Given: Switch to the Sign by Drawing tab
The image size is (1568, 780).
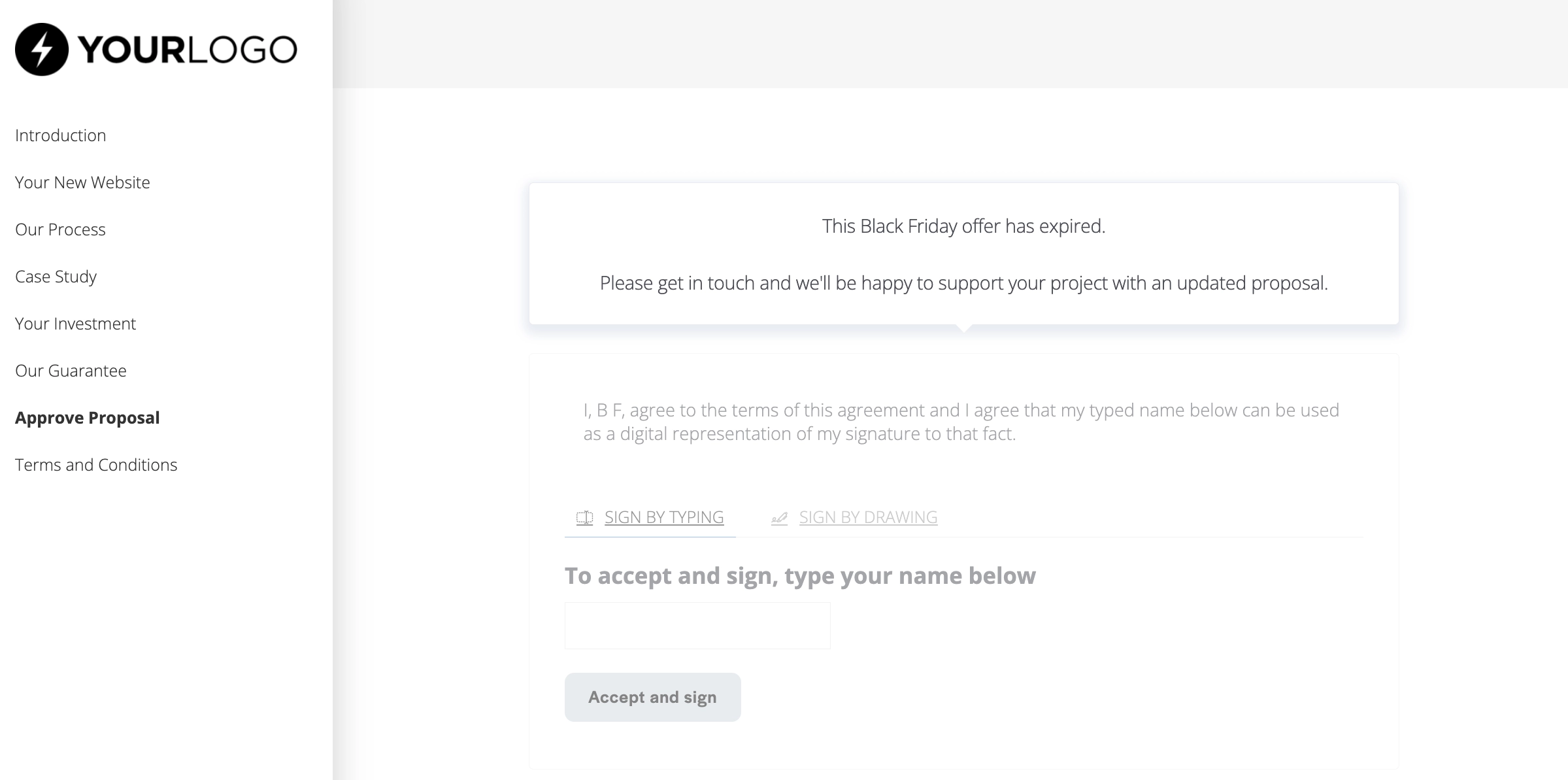Looking at the screenshot, I should click(x=868, y=517).
